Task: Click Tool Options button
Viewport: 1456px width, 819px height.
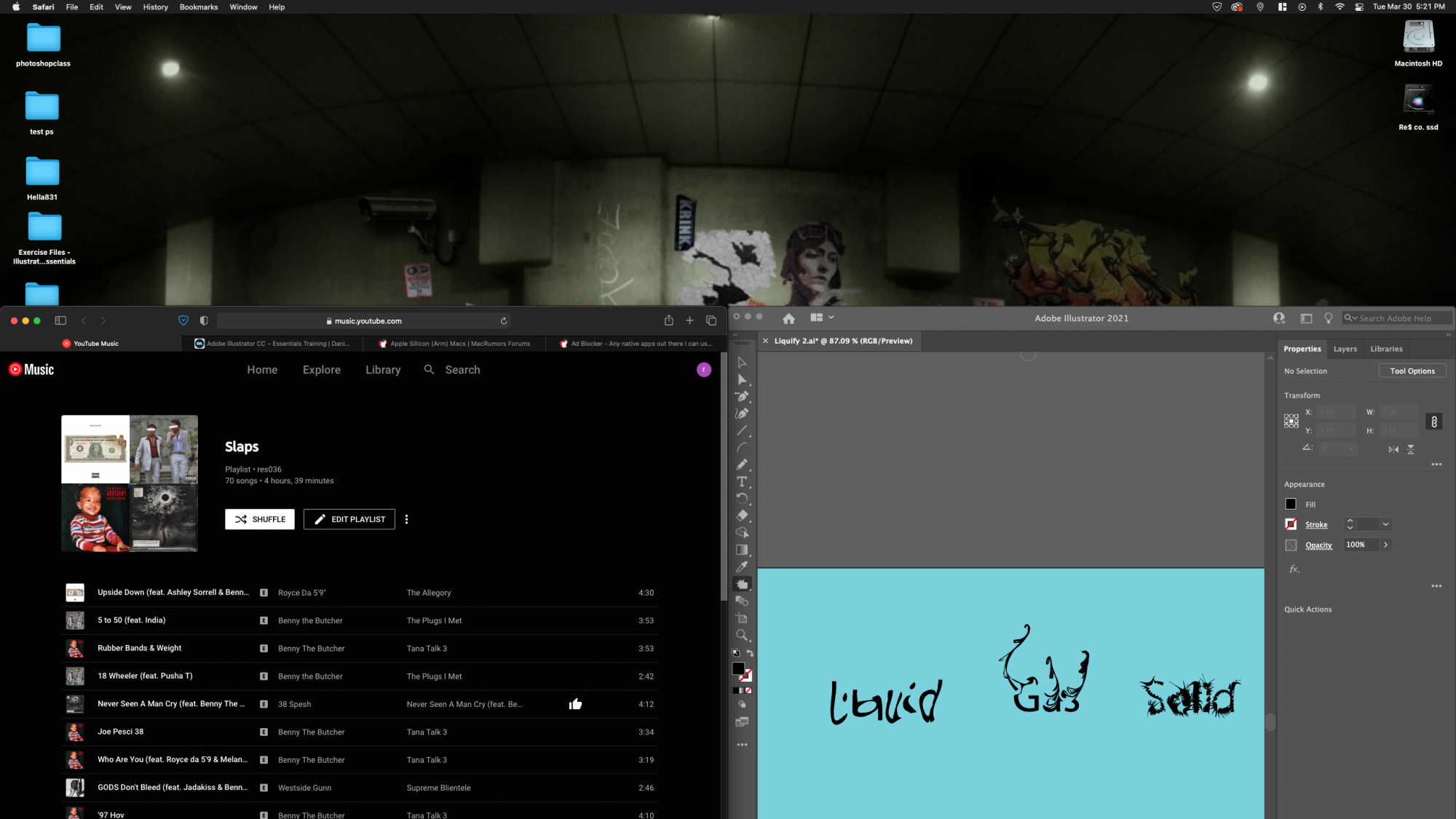Action: coord(1412,371)
